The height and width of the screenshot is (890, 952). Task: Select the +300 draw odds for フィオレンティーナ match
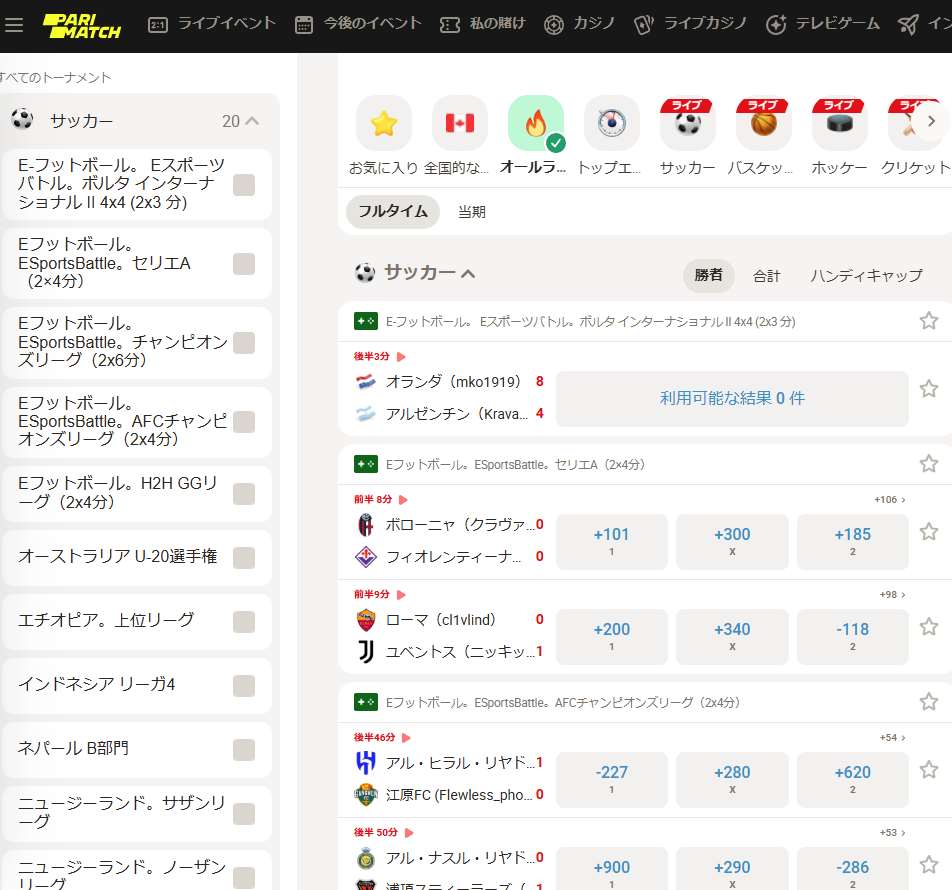tap(732, 541)
